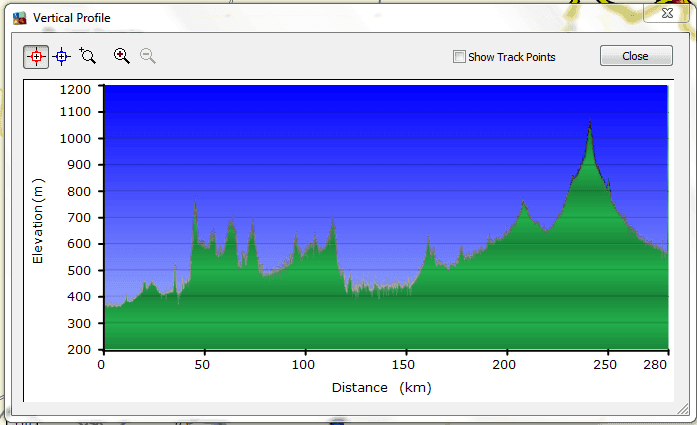Select the blue crosshair measure tool
697x425 pixels.
[61, 57]
